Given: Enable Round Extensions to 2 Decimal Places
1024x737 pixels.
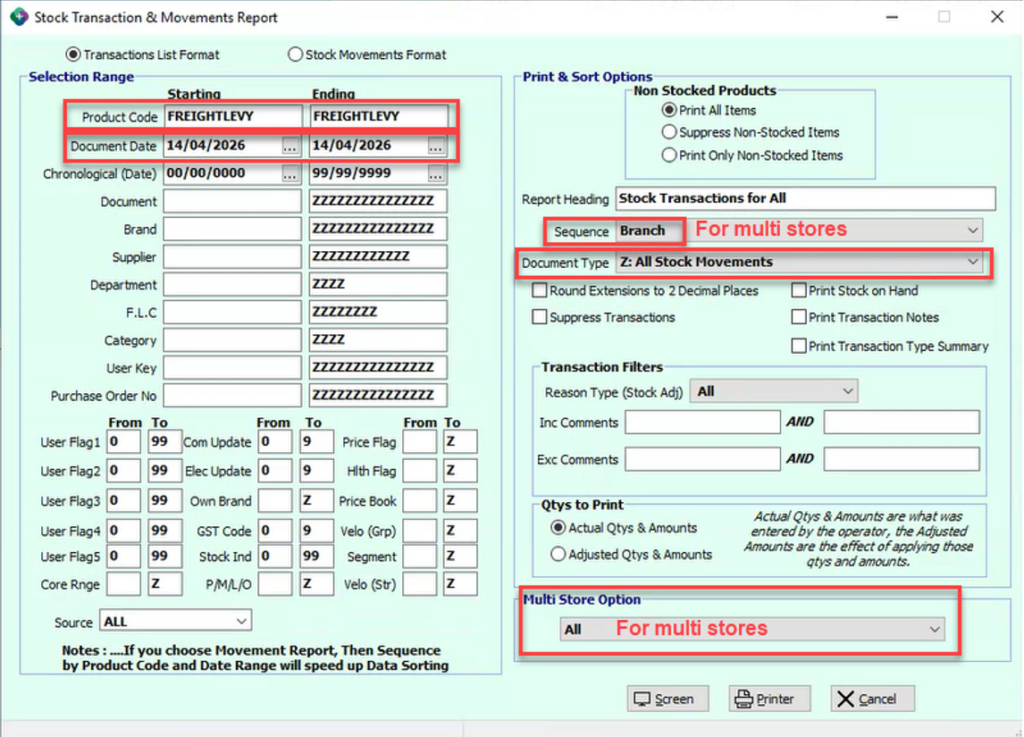Looking at the screenshot, I should 540,291.
